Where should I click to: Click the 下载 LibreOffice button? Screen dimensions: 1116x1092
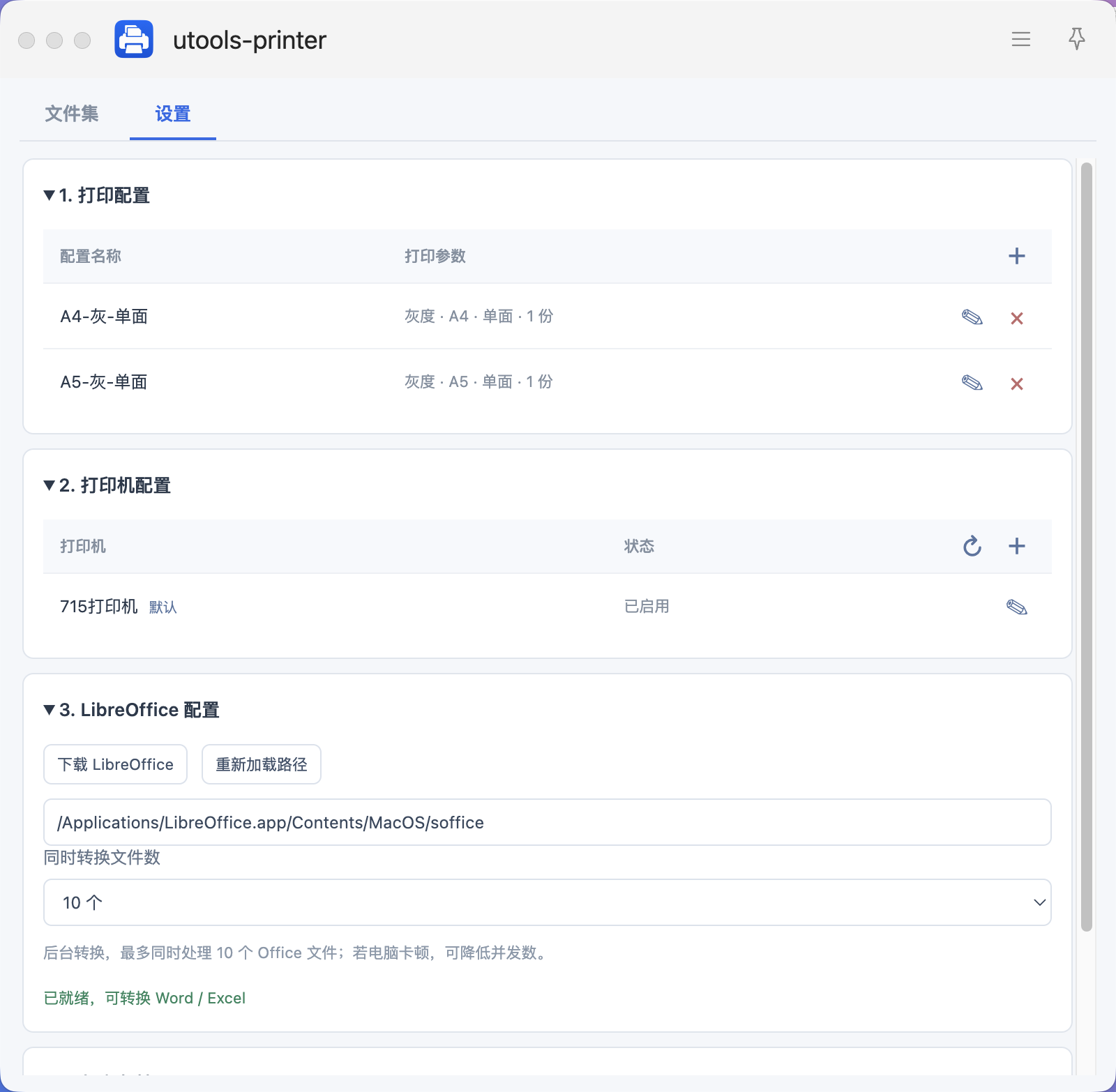coord(116,764)
